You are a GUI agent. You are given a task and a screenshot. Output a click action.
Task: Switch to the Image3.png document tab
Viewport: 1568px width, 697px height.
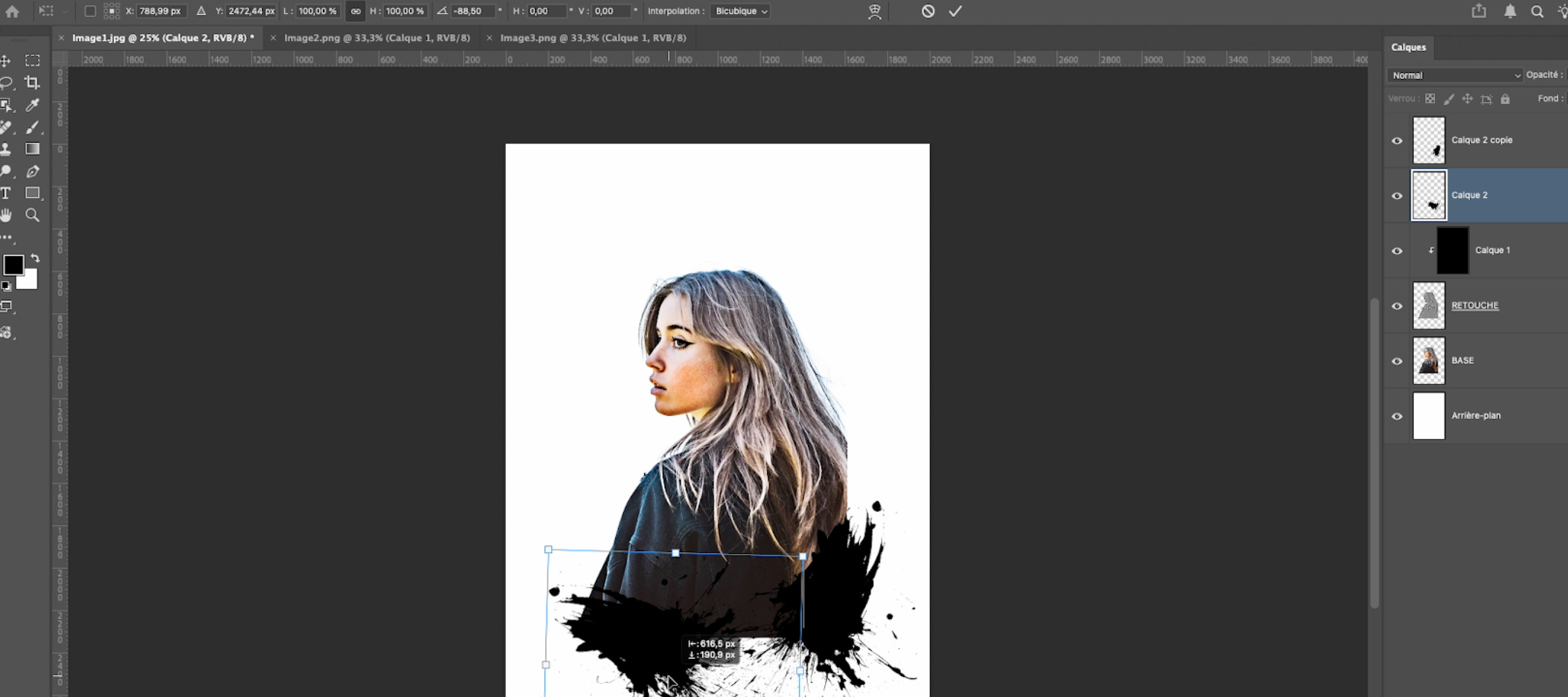click(592, 38)
